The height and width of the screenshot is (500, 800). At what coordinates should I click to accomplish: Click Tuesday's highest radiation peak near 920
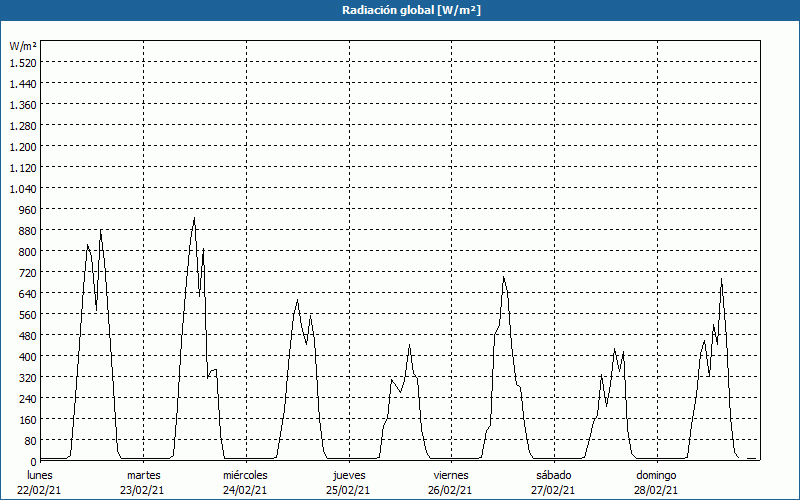(194, 218)
